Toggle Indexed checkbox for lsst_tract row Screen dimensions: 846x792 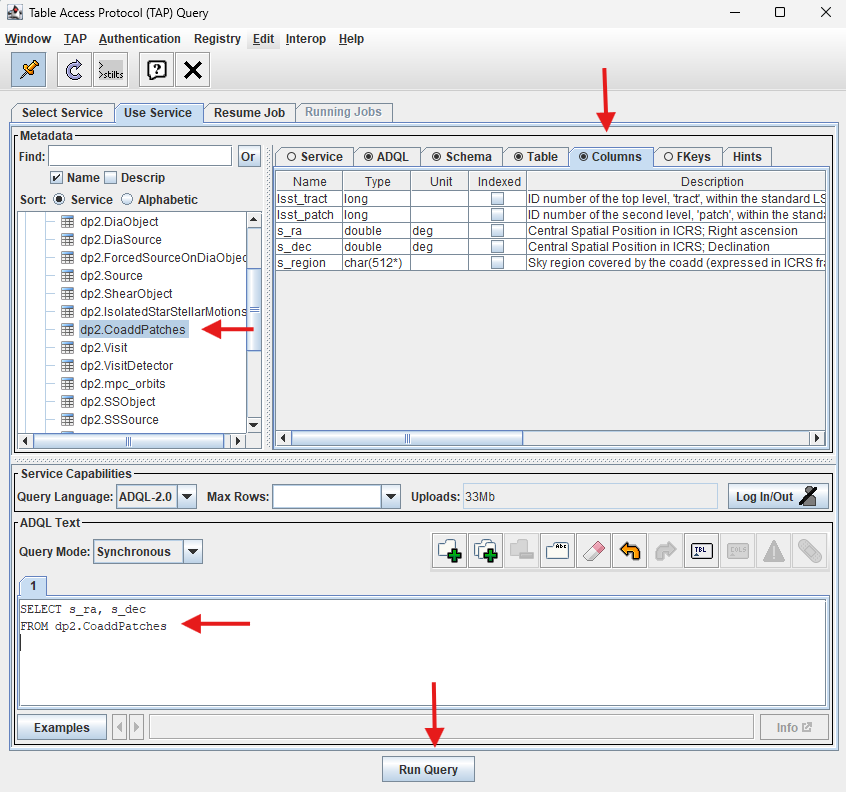click(x=497, y=199)
